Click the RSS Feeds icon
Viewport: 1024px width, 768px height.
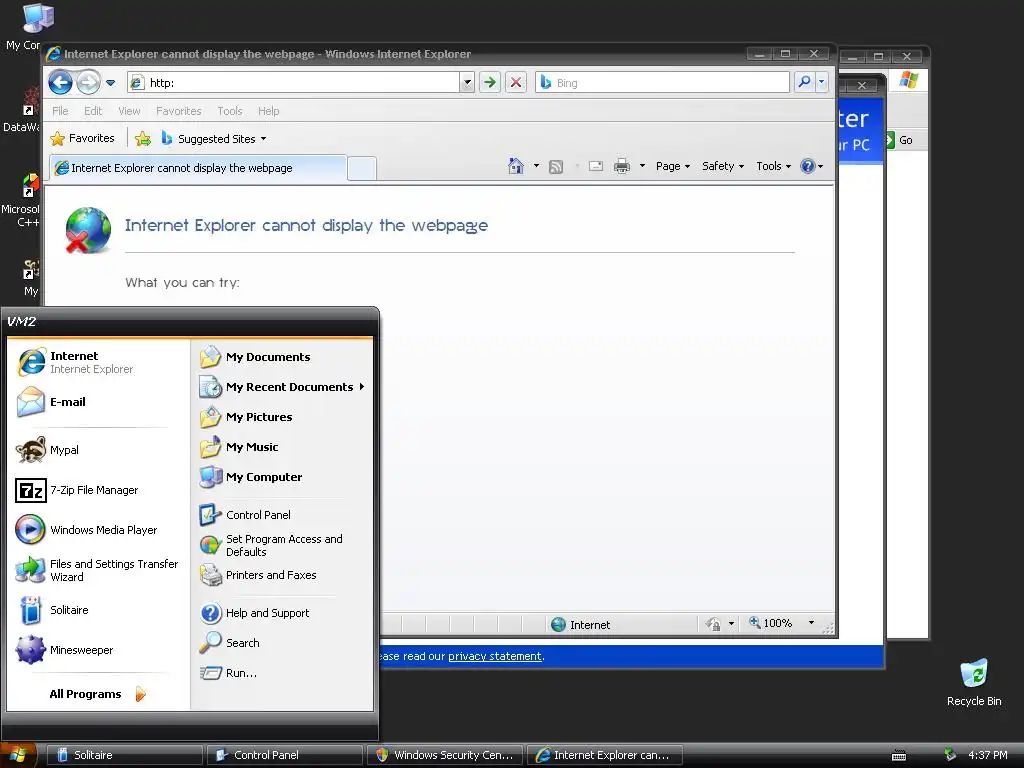click(556, 167)
